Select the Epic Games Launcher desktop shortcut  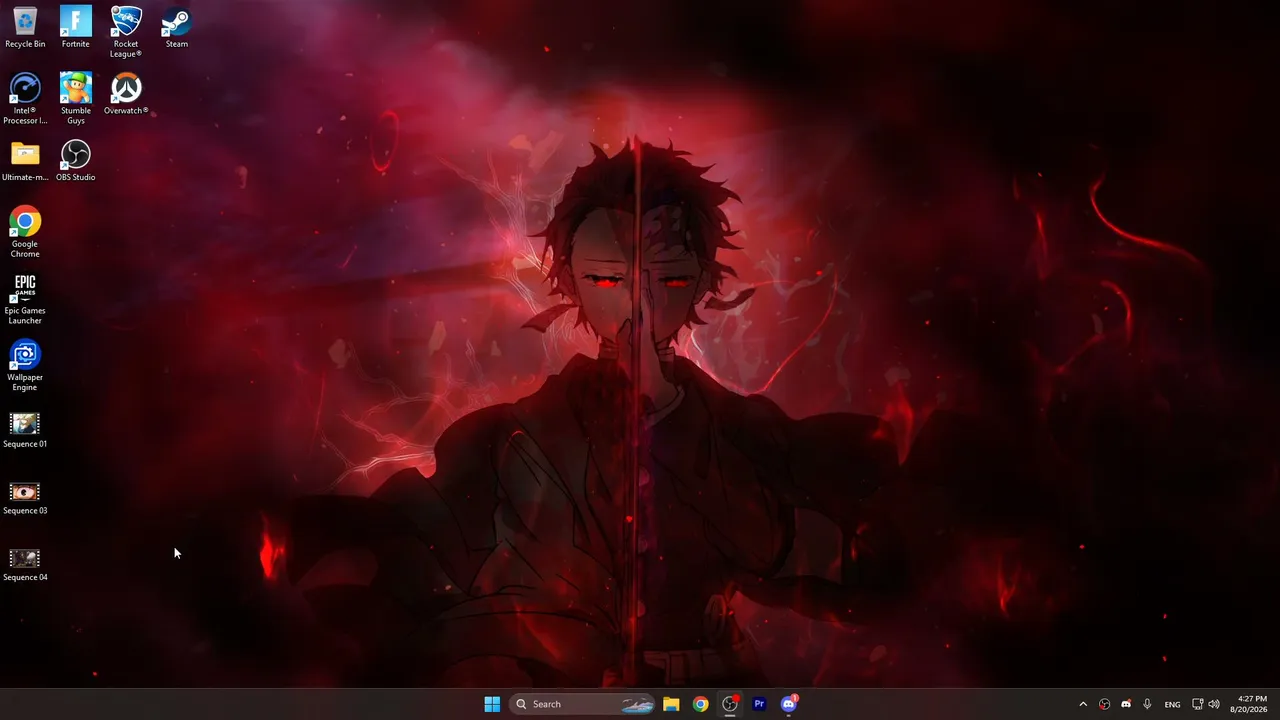(25, 299)
